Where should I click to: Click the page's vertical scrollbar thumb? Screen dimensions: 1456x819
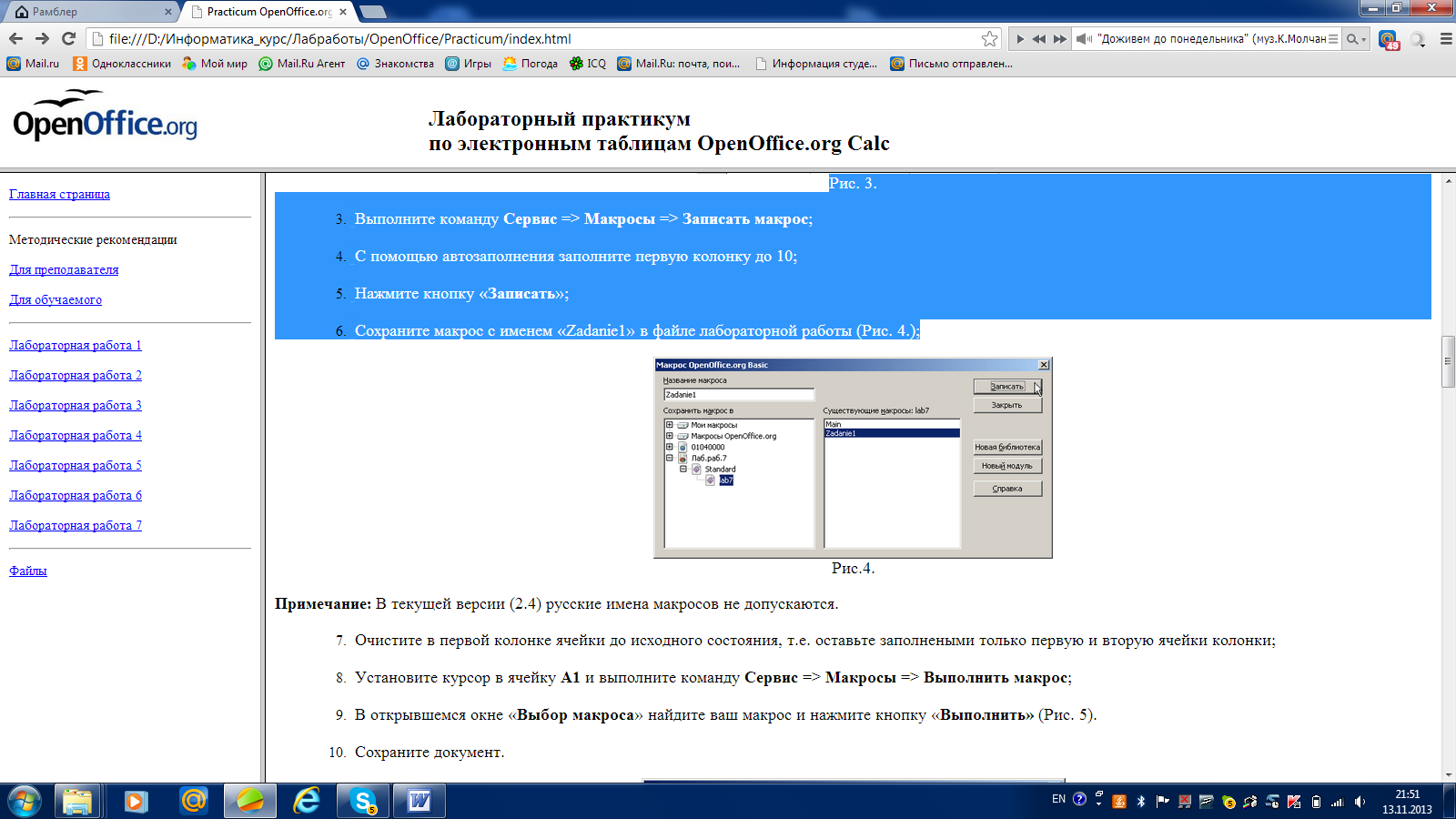1448,361
